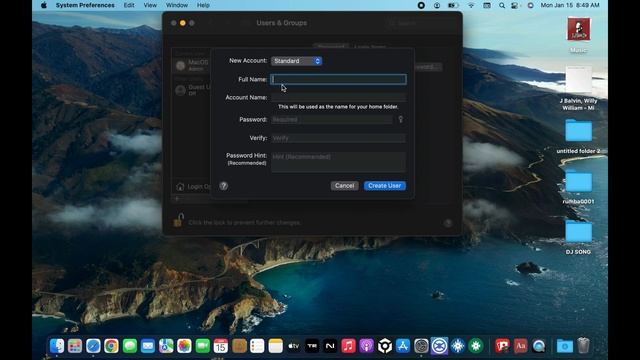Open Launchpad from the dock
The height and width of the screenshot is (360, 640).
[x=75, y=346]
